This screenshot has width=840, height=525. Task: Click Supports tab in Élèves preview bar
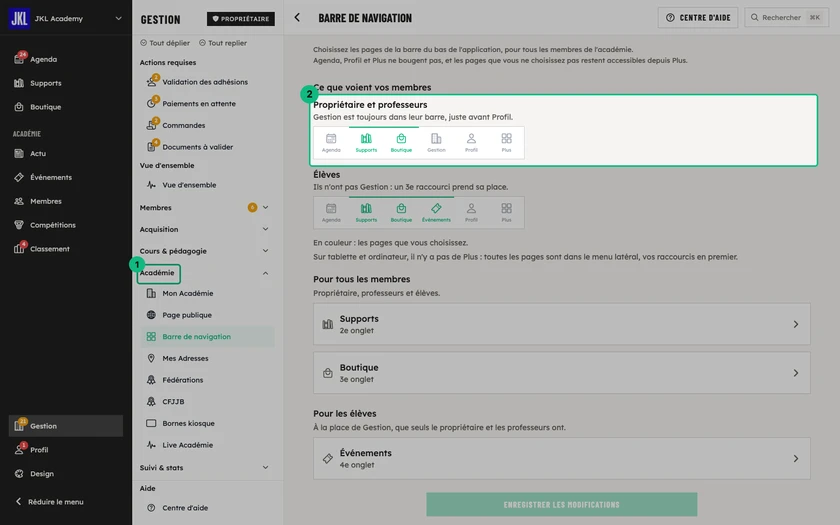pyautogui.click(x=366, y=213)
